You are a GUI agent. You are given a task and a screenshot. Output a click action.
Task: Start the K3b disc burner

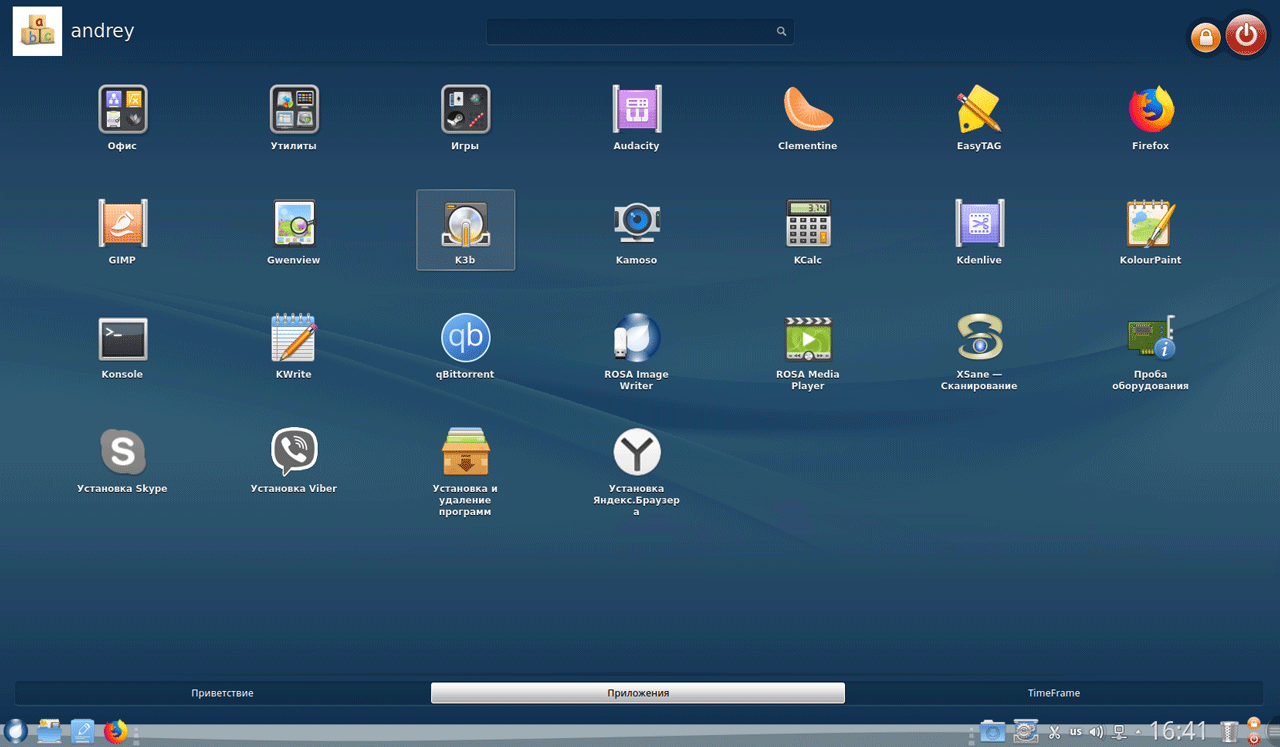point(465,224)
